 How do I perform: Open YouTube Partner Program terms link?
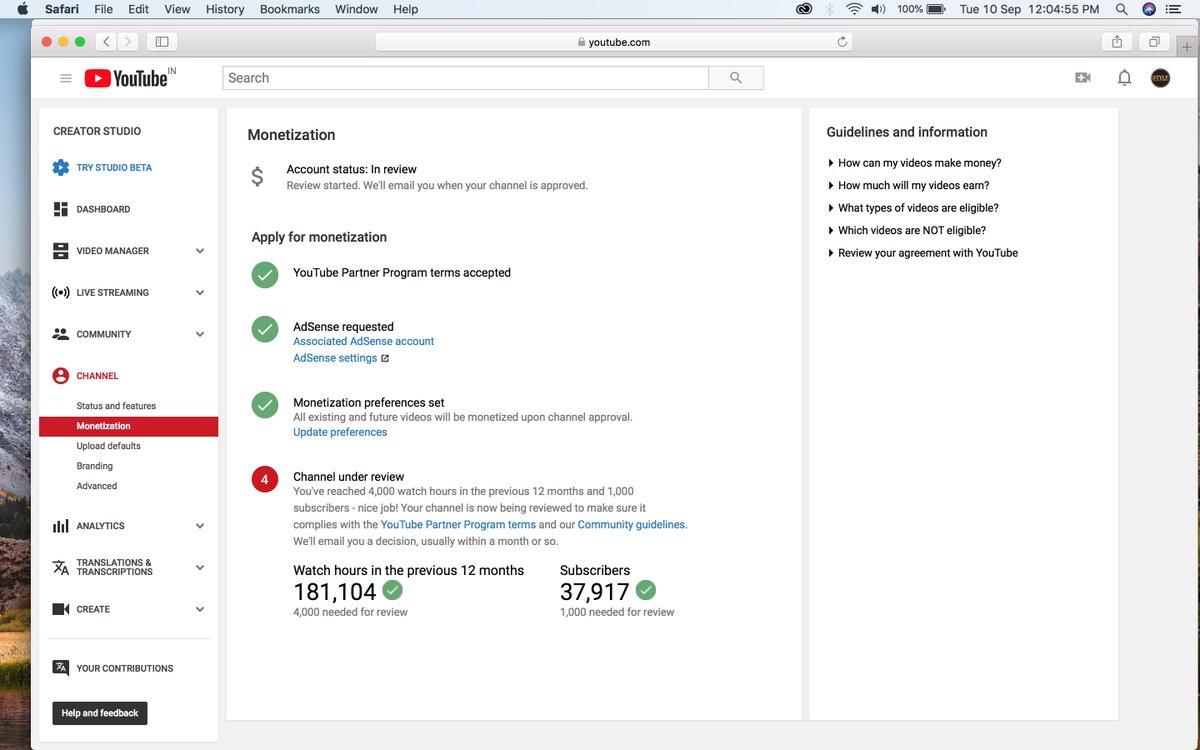click(458, 524)
